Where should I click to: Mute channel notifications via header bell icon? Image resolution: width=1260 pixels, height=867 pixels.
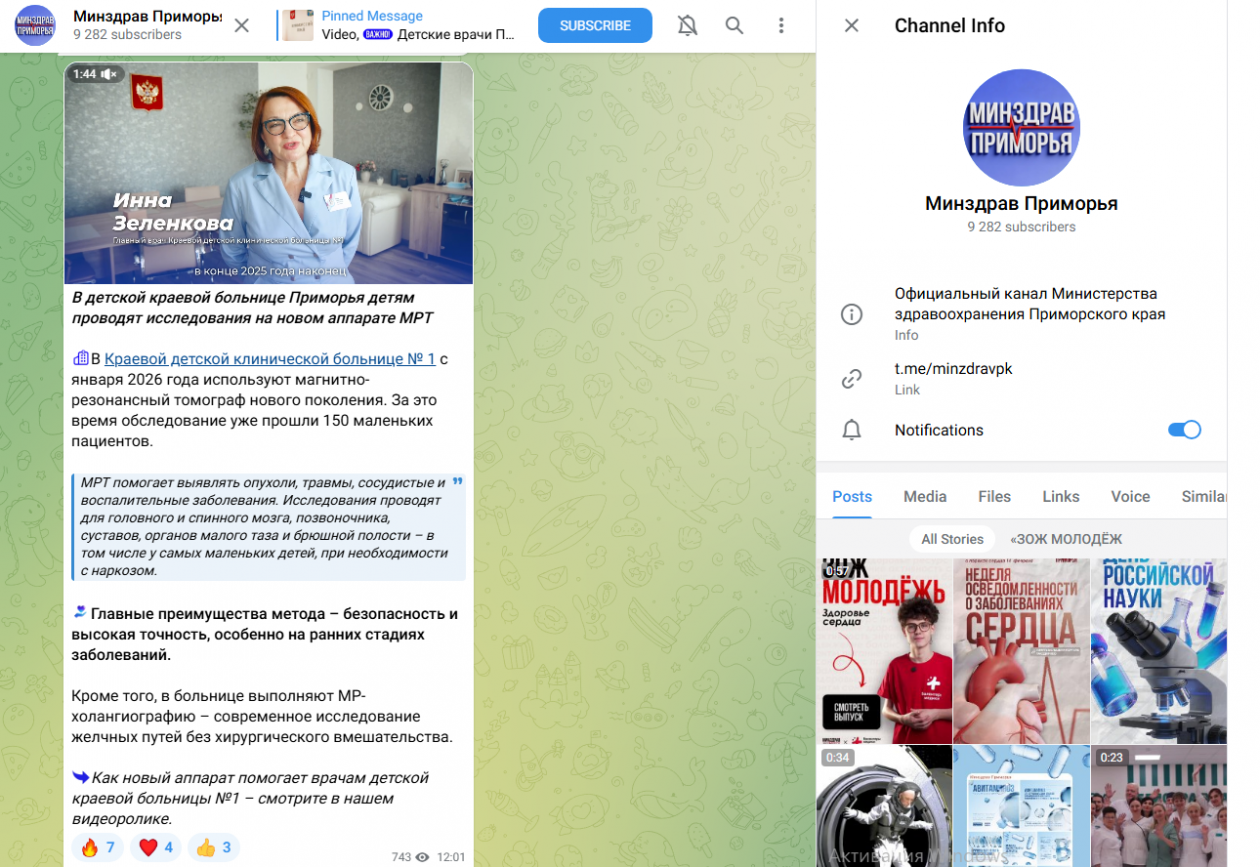[687, 26]
